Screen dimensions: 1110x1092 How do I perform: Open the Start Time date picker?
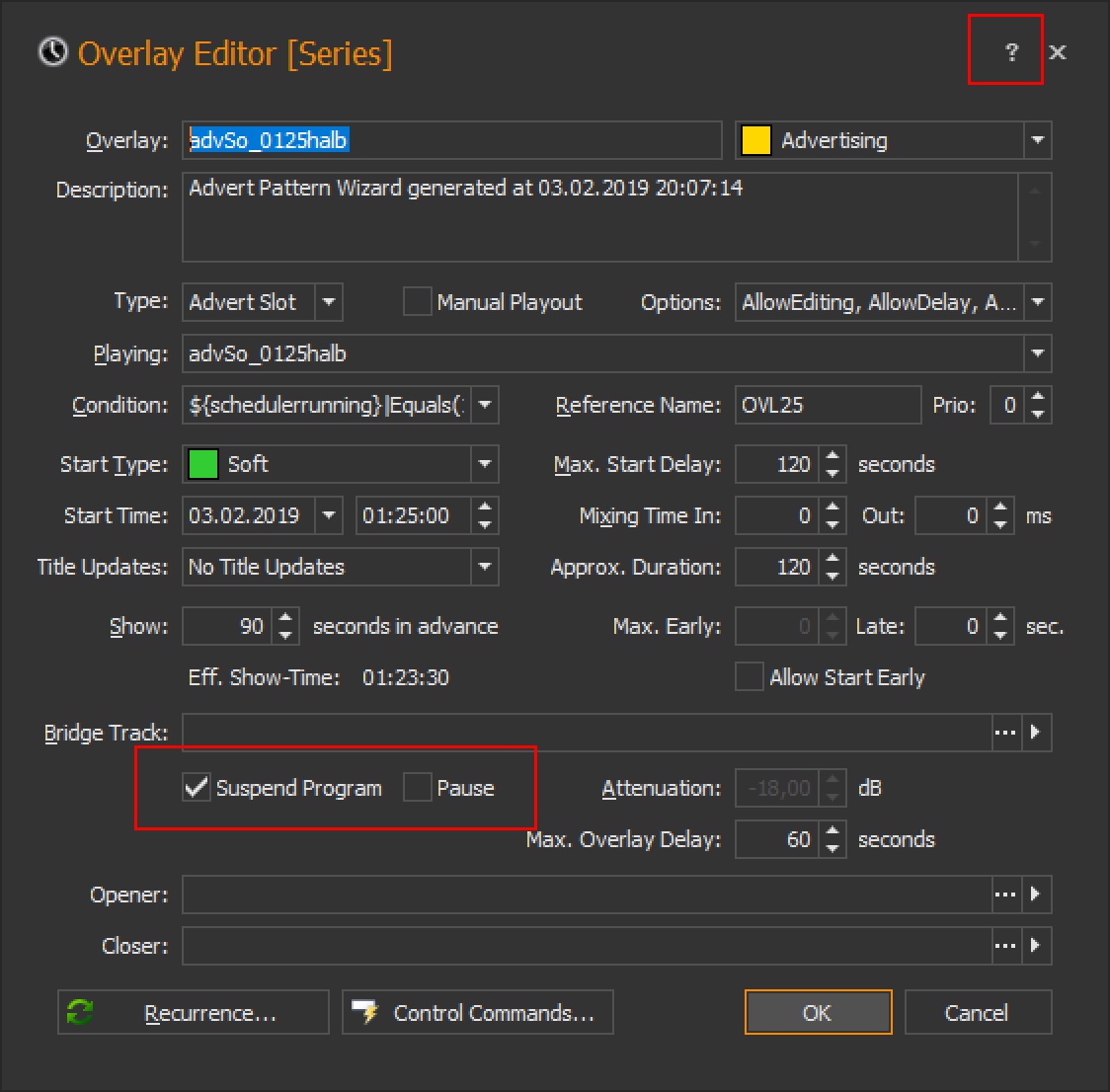(x=329, y=515)
